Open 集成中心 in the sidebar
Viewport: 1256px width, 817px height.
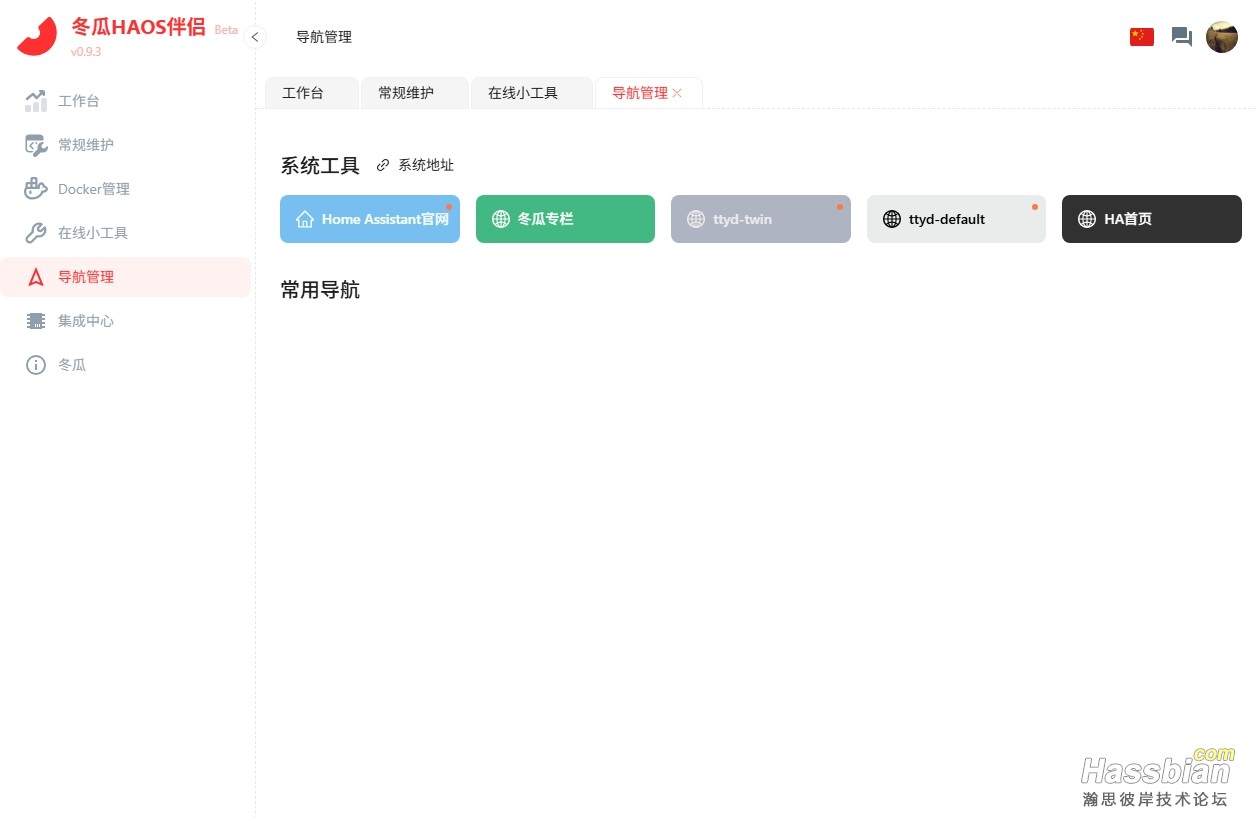126,321
